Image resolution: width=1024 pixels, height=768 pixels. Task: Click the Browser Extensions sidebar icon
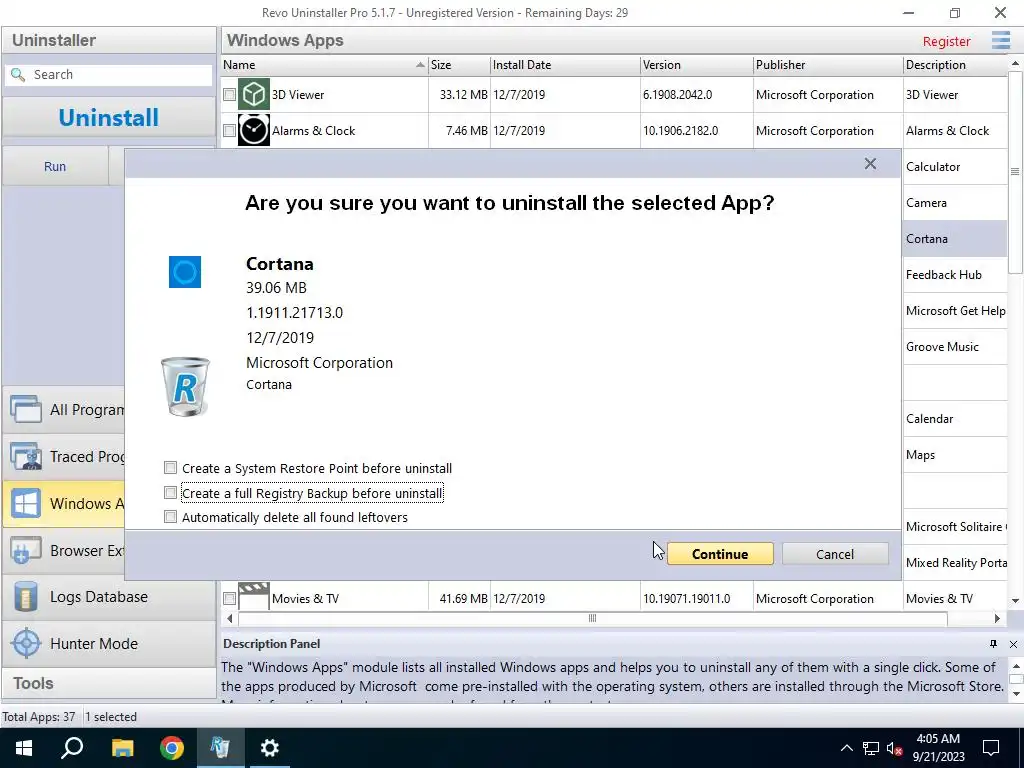click(x=26, y=551)
